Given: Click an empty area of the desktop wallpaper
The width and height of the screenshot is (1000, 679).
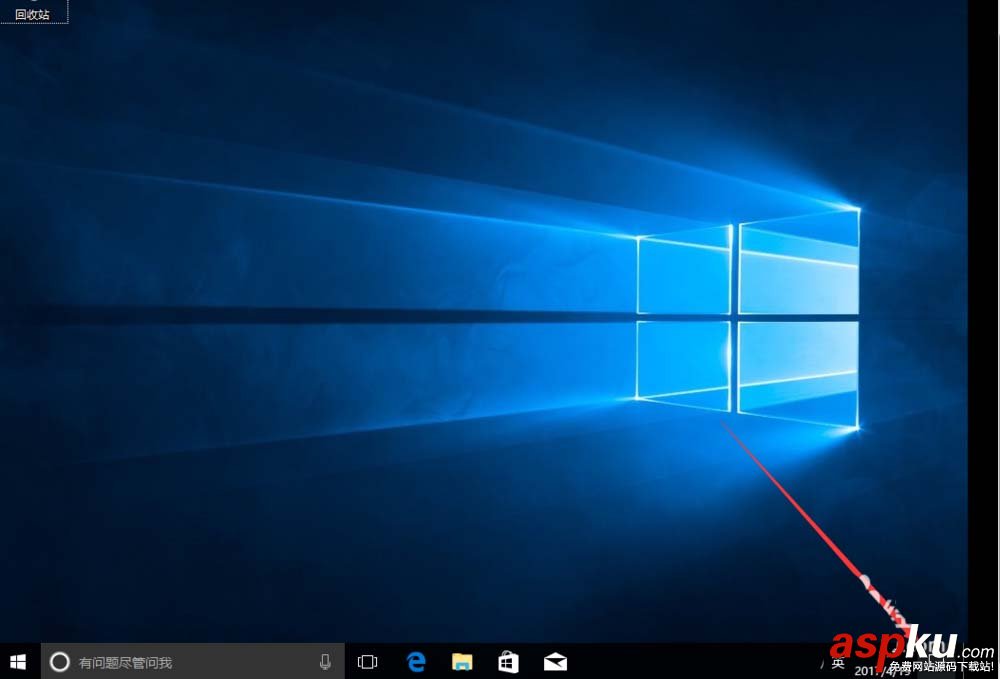Looking at the screenshot, I should [x=250, y=350].
